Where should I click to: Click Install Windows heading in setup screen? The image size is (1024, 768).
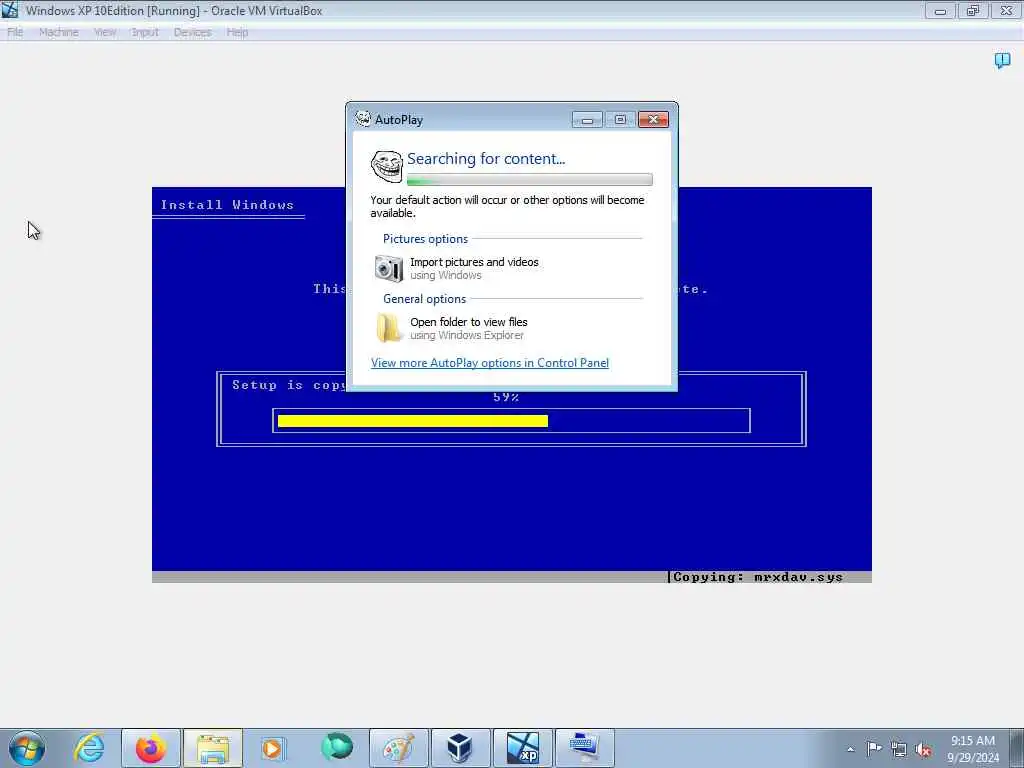227,205
